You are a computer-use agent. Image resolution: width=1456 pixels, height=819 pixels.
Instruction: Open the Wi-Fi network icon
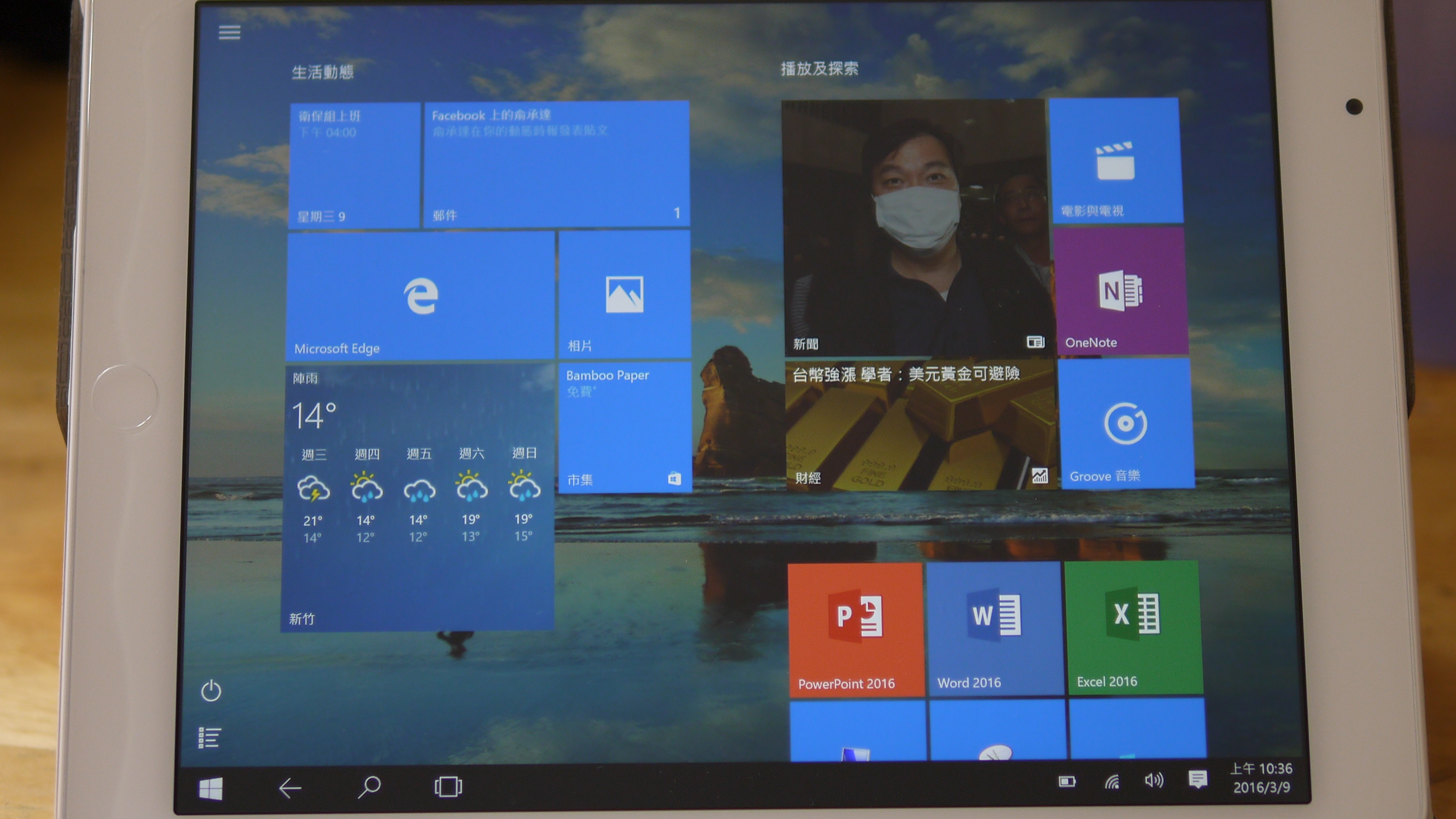click(x=1112, y=781)
